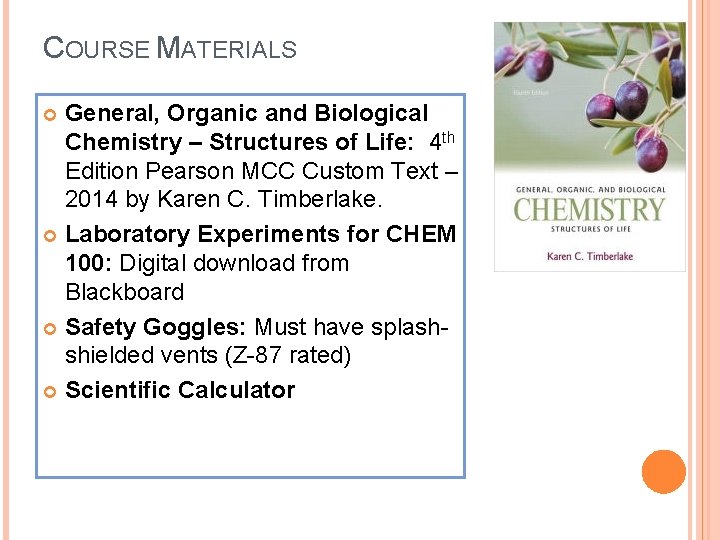
Task: Click "Laboratory Experiments for CHEM" bold text
Action: click(x=260, y=235)
